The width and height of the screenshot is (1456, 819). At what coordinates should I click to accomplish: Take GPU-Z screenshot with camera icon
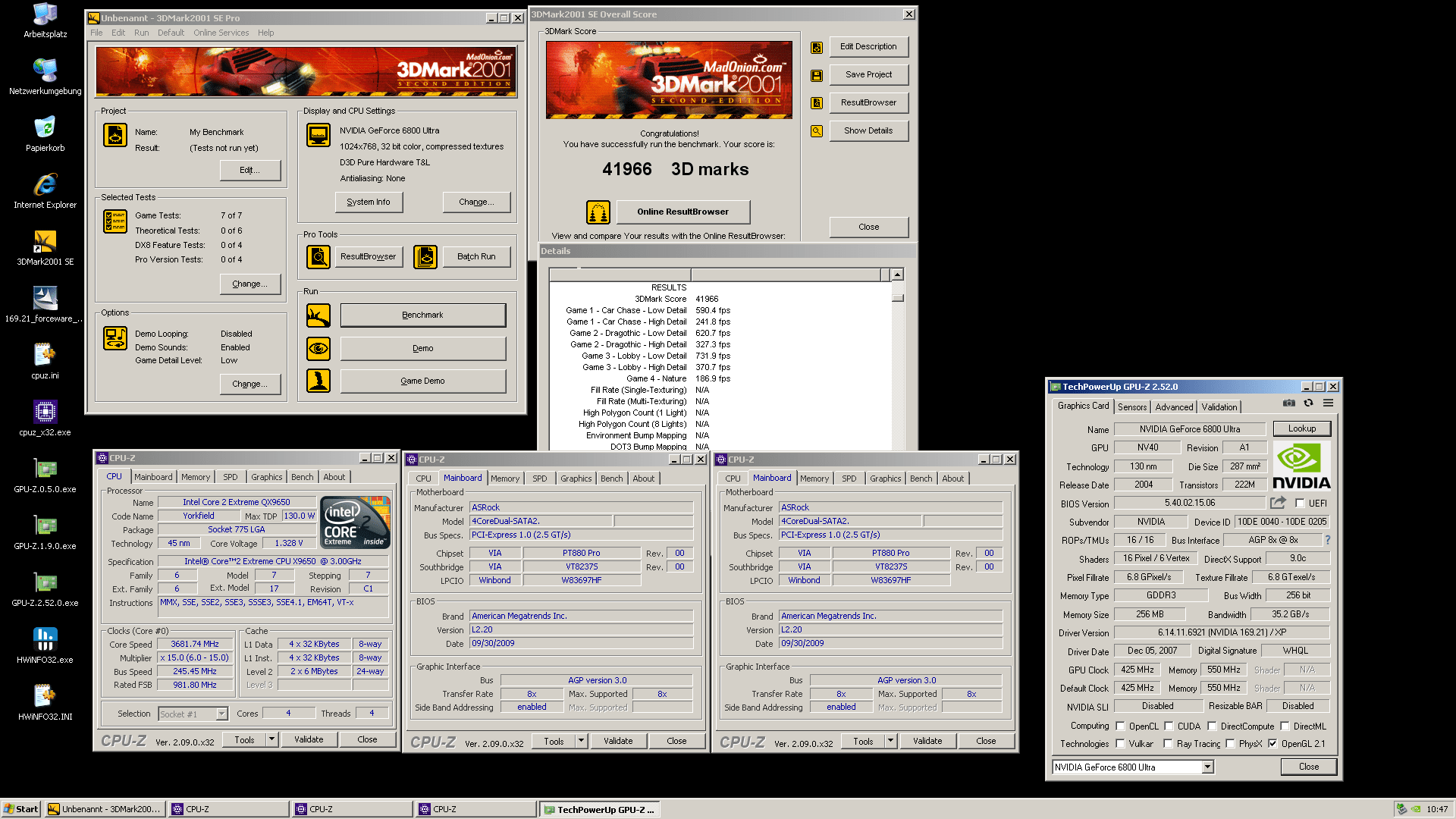[x=1289, y=403]
